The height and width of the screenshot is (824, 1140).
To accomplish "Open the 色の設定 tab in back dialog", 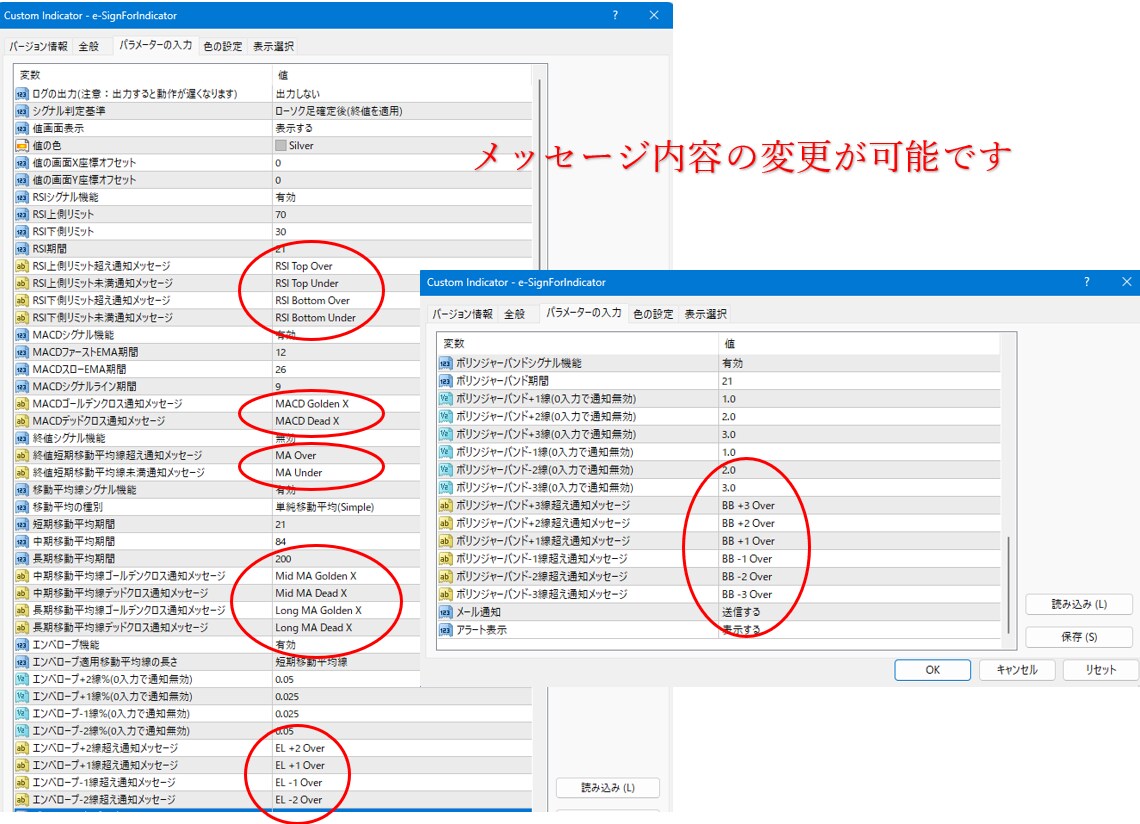I will pyautogui.click(x=222, y=46).
